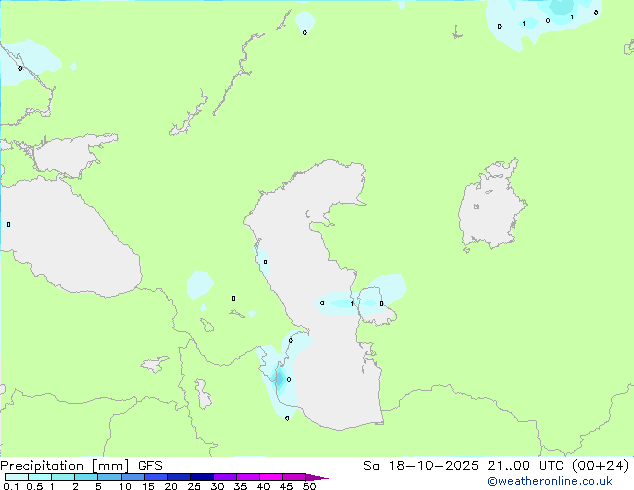
Task: Click the '25' legend label
Action: [194, 486]
